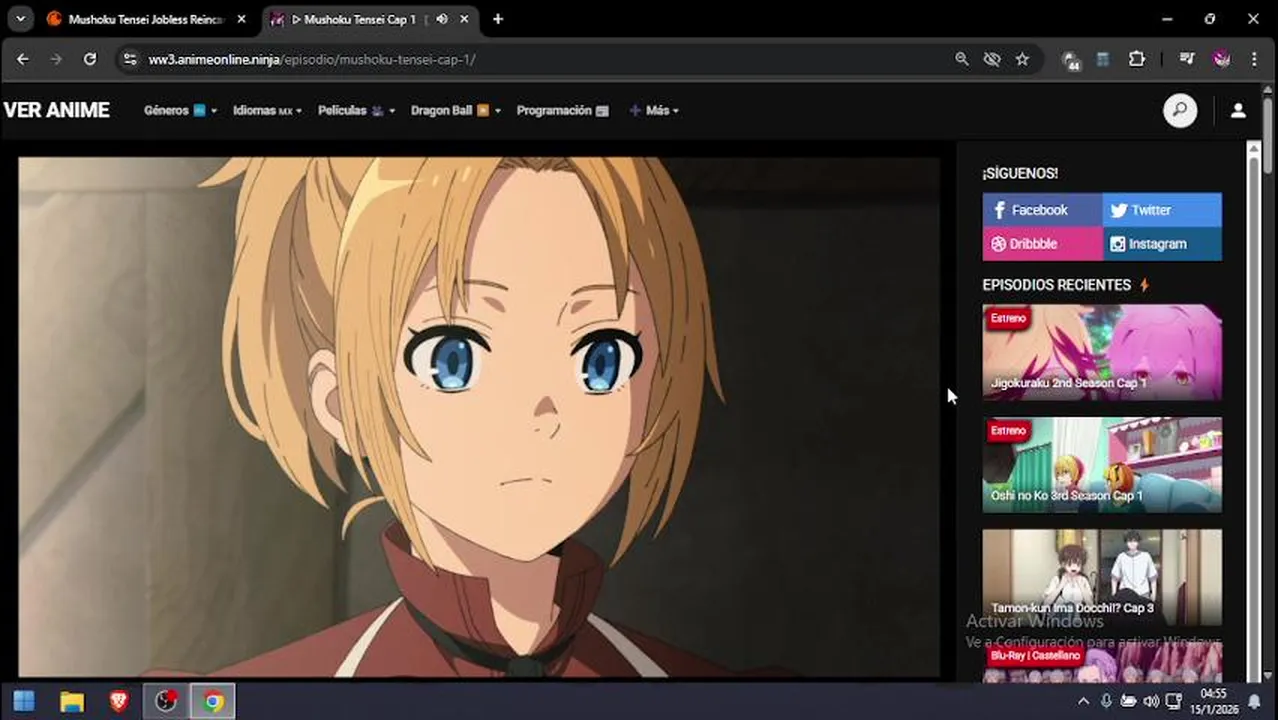Open File Explorer from taskbar
Image resolution: width=1278 pixels, height=720 pixels.
(71, 701)
